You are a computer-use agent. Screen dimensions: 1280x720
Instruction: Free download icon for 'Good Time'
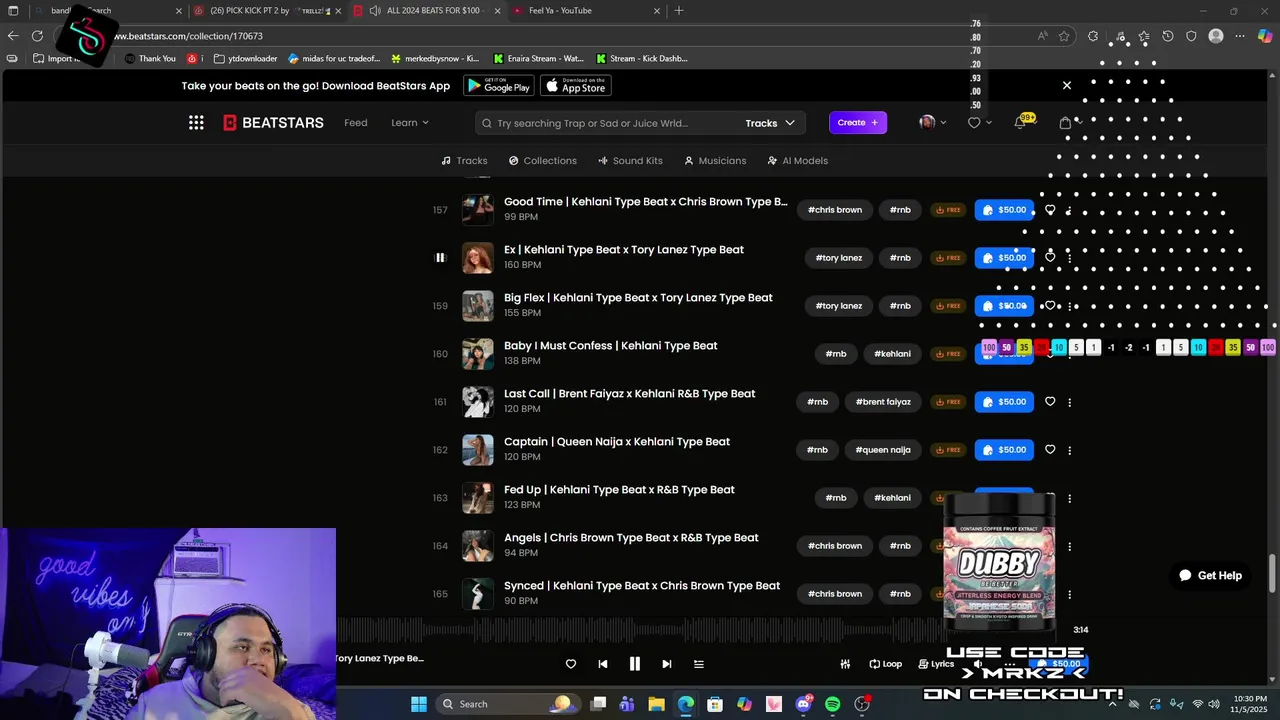coord(947,210)
